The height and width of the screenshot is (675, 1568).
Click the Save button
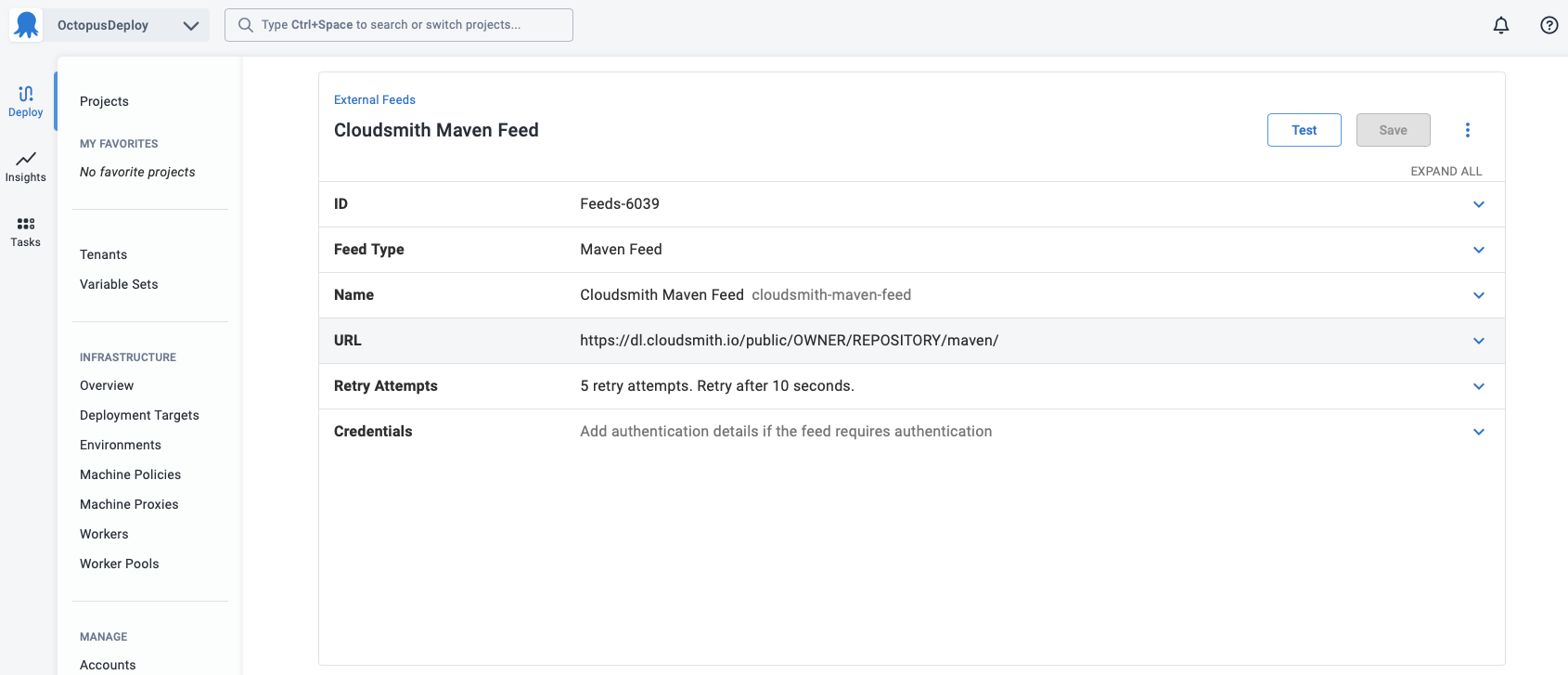1394,130
